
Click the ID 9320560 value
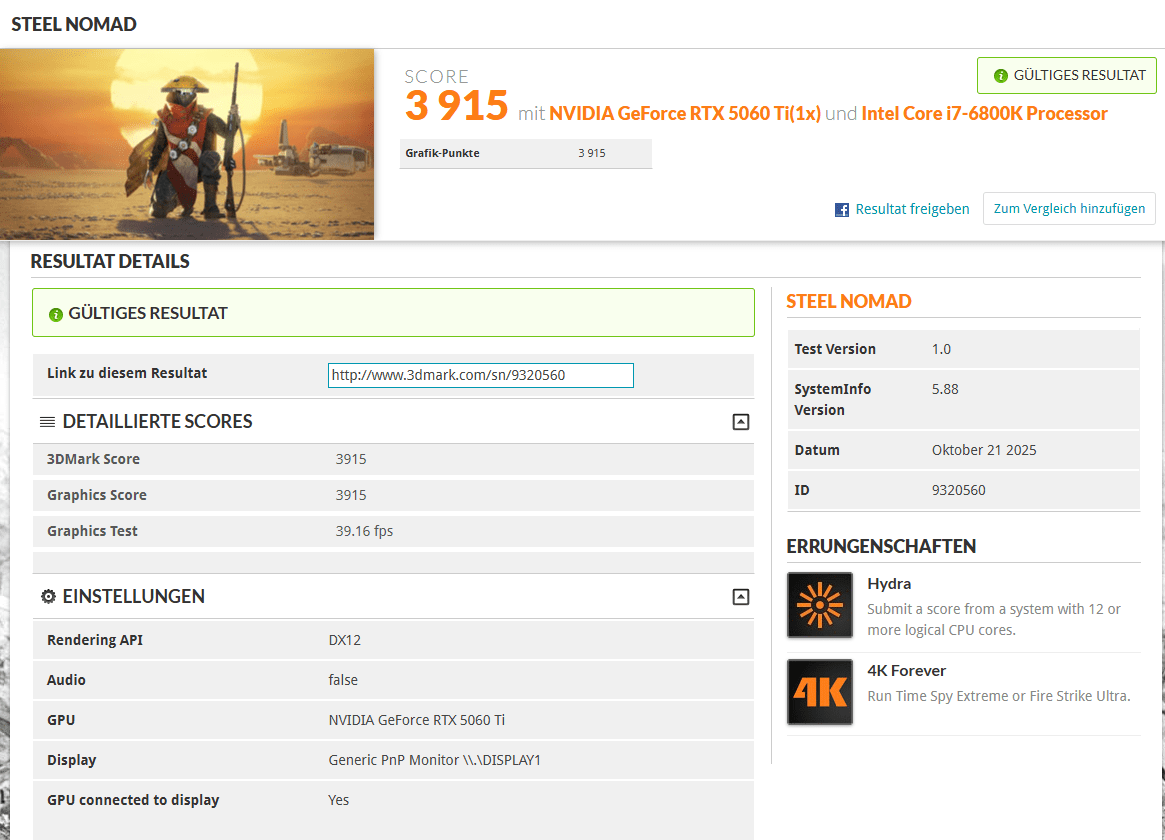pyautogui.click(x=958, y=490)
